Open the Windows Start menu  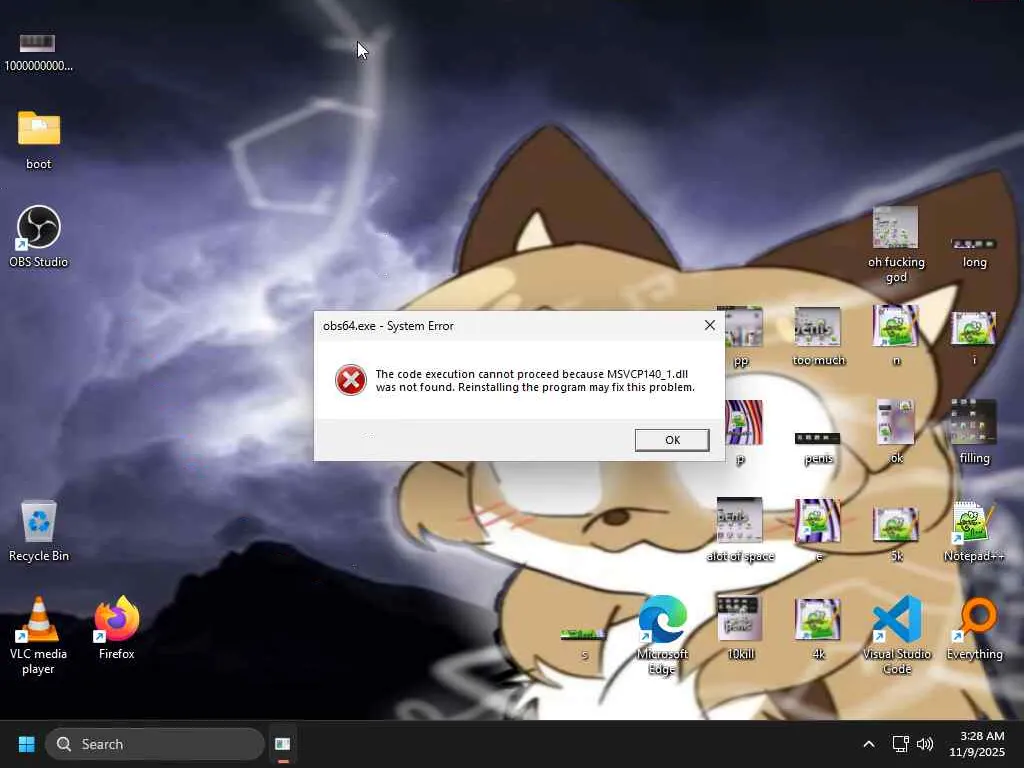(x=27, y=744)
